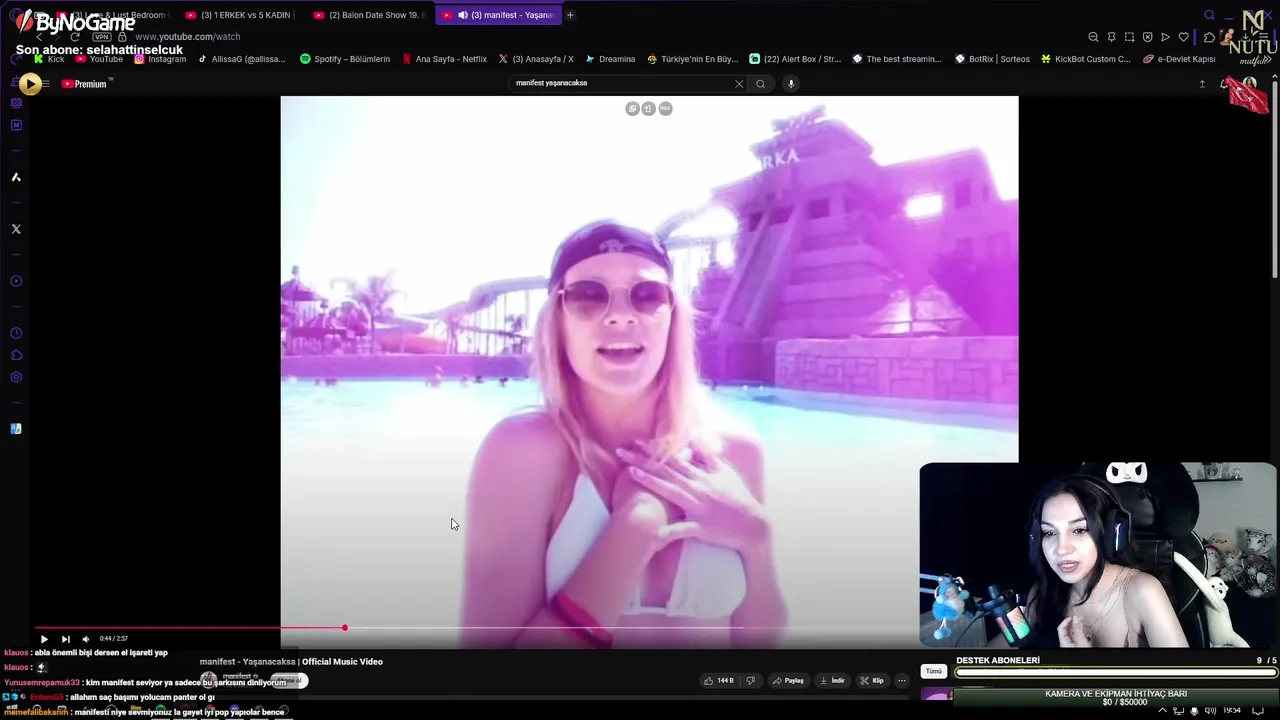Select the 'manifest - Yaşanacaksa' browser tab
The width and height of the screenshot is (1280, 720).
[497, 15]
